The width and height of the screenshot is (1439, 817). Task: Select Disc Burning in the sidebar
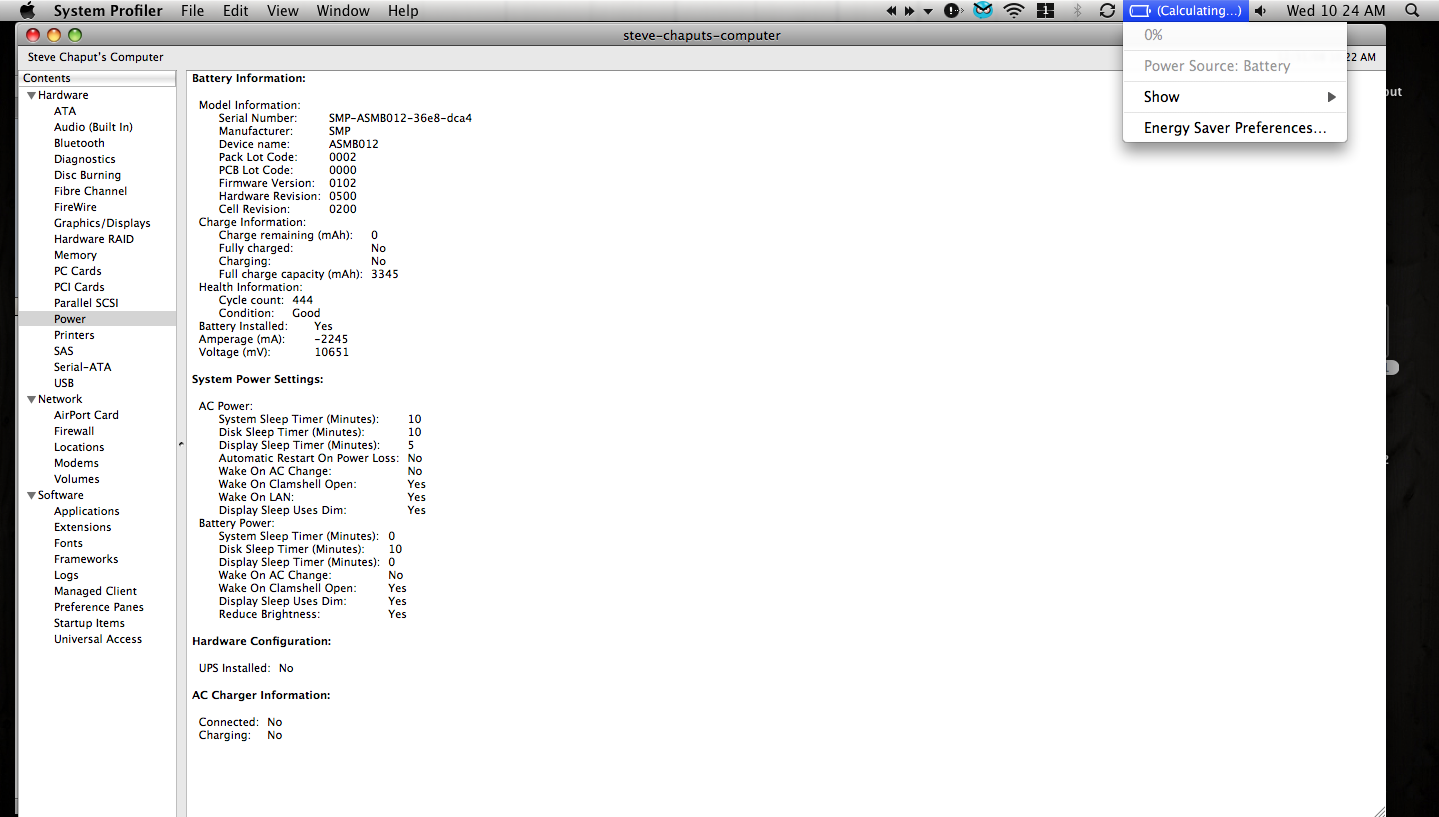point(87,175)
